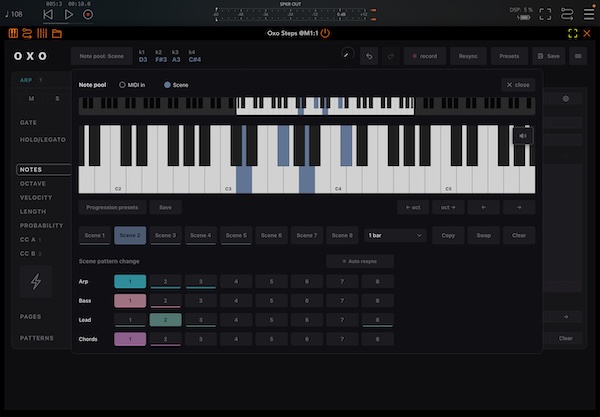The image size is (600, 417).
Task: Open the orange mixer faders icon
Action: (42, 34)
